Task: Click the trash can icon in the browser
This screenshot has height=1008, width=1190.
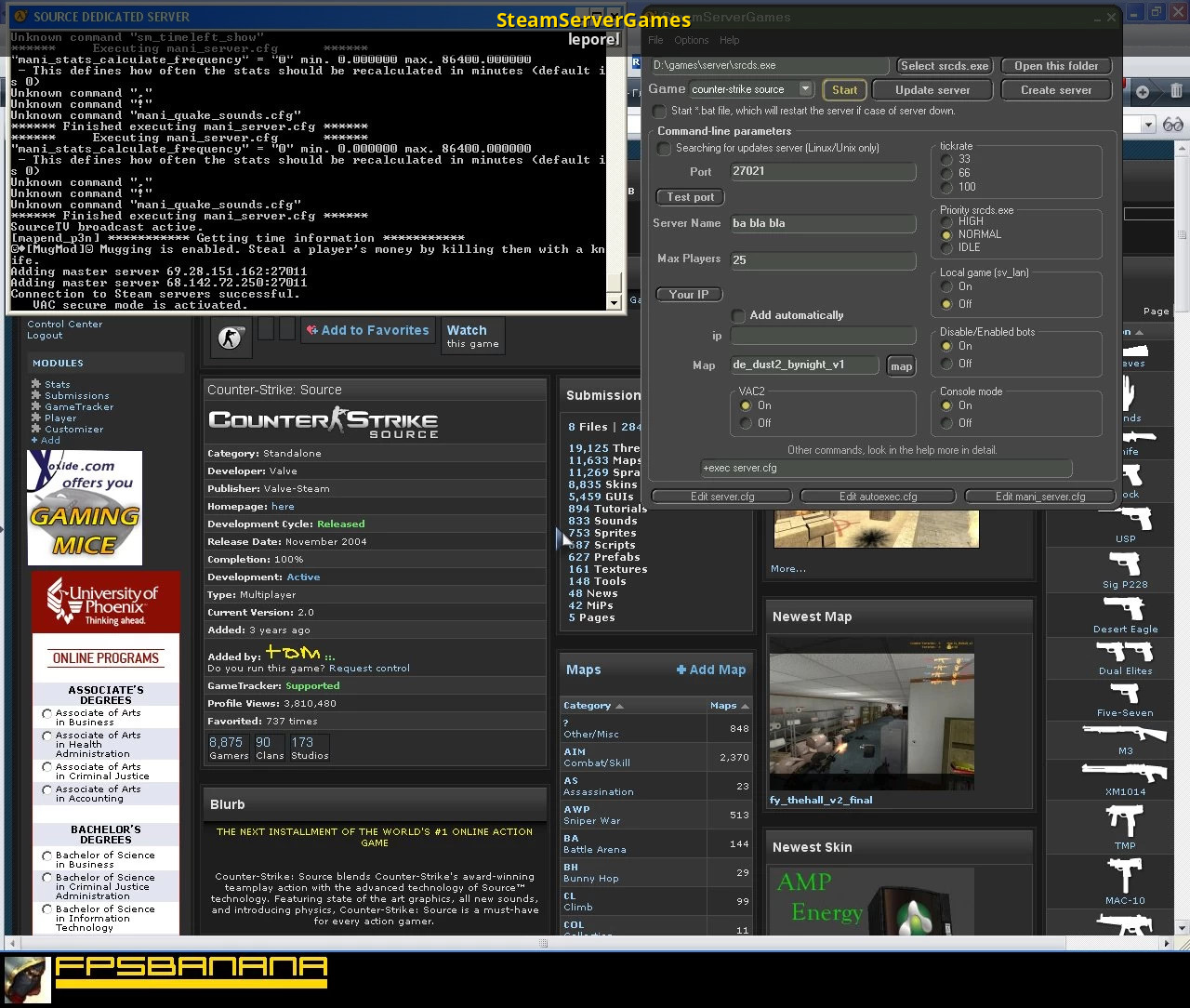Action: tap(1176, 90)
